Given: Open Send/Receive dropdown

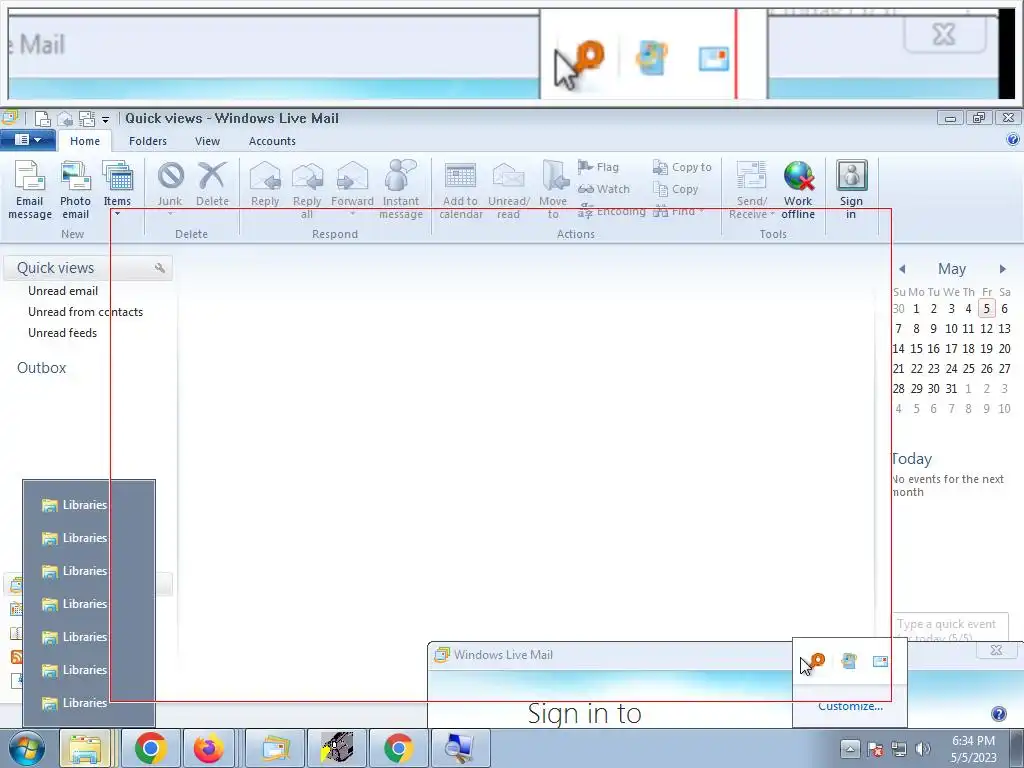Looking at the screenshot, I should pyautogui.click(x=752, y=190).
